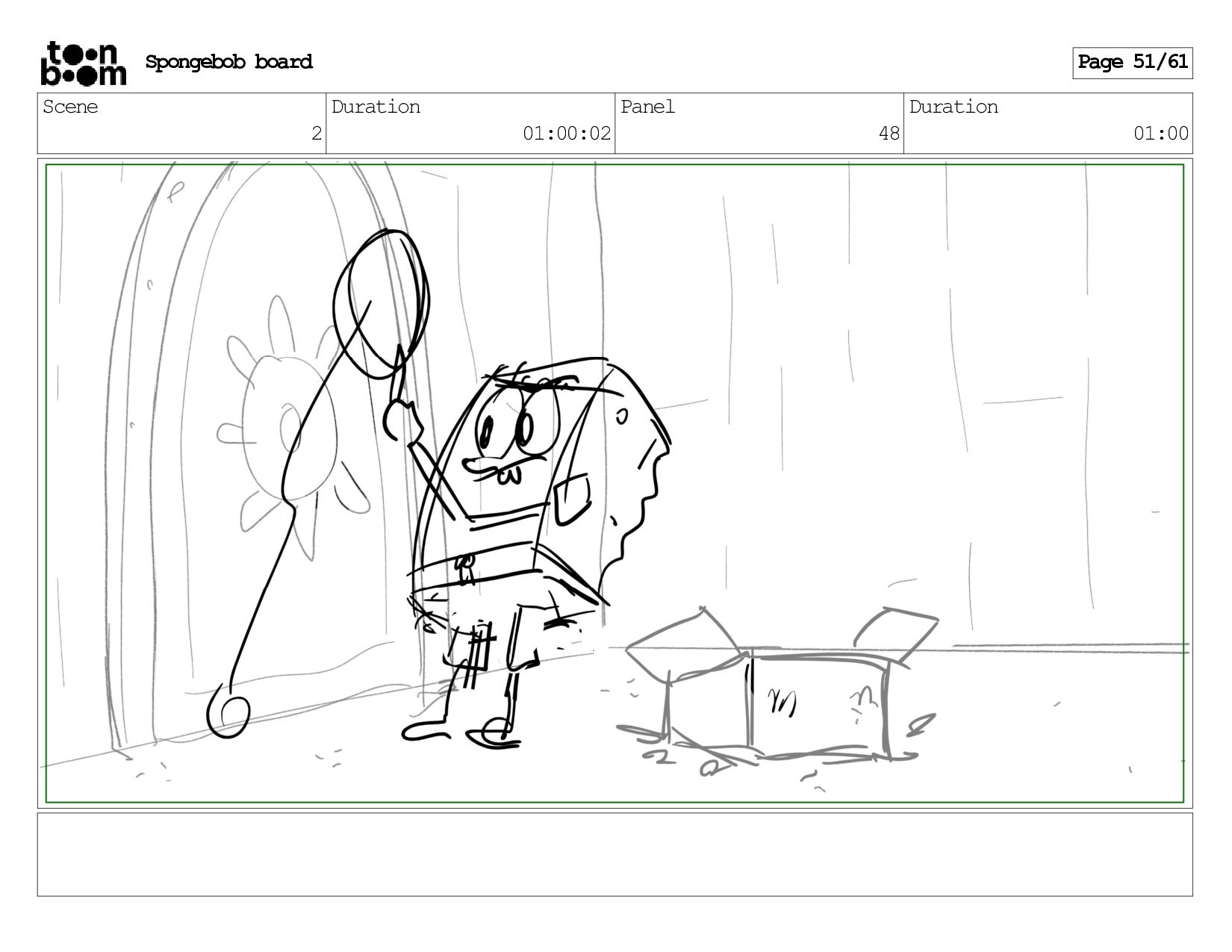Click the empty notes box below the panel
This screenshot has height=952, width=1232.
(x=615, y=854)
